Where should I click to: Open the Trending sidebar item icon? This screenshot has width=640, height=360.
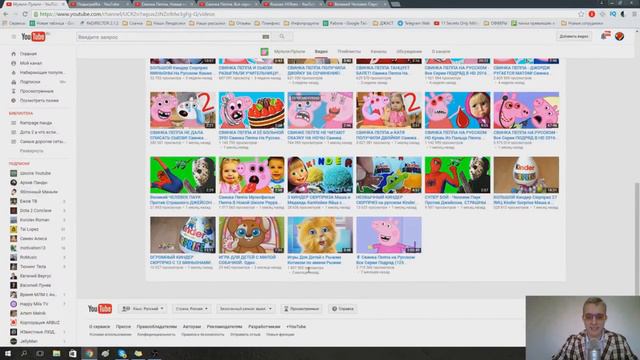13,73
